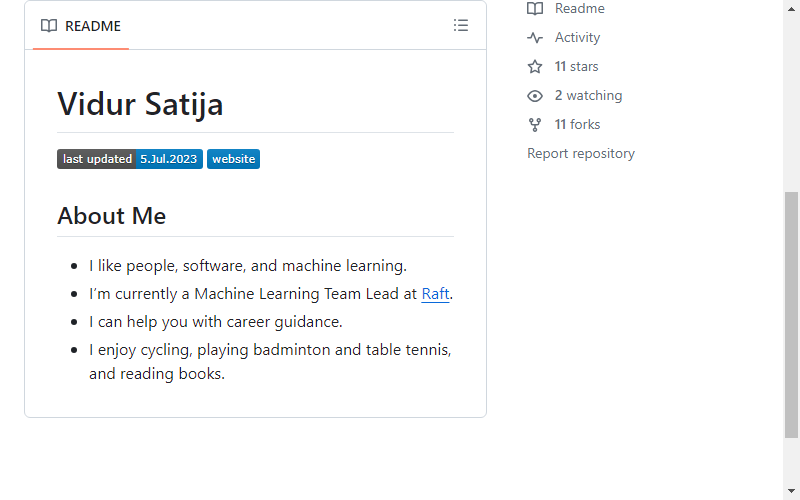Screen dimensions: 800x500
Task: Click the scrollbar down arrow
Action: (x=791, y=491)
